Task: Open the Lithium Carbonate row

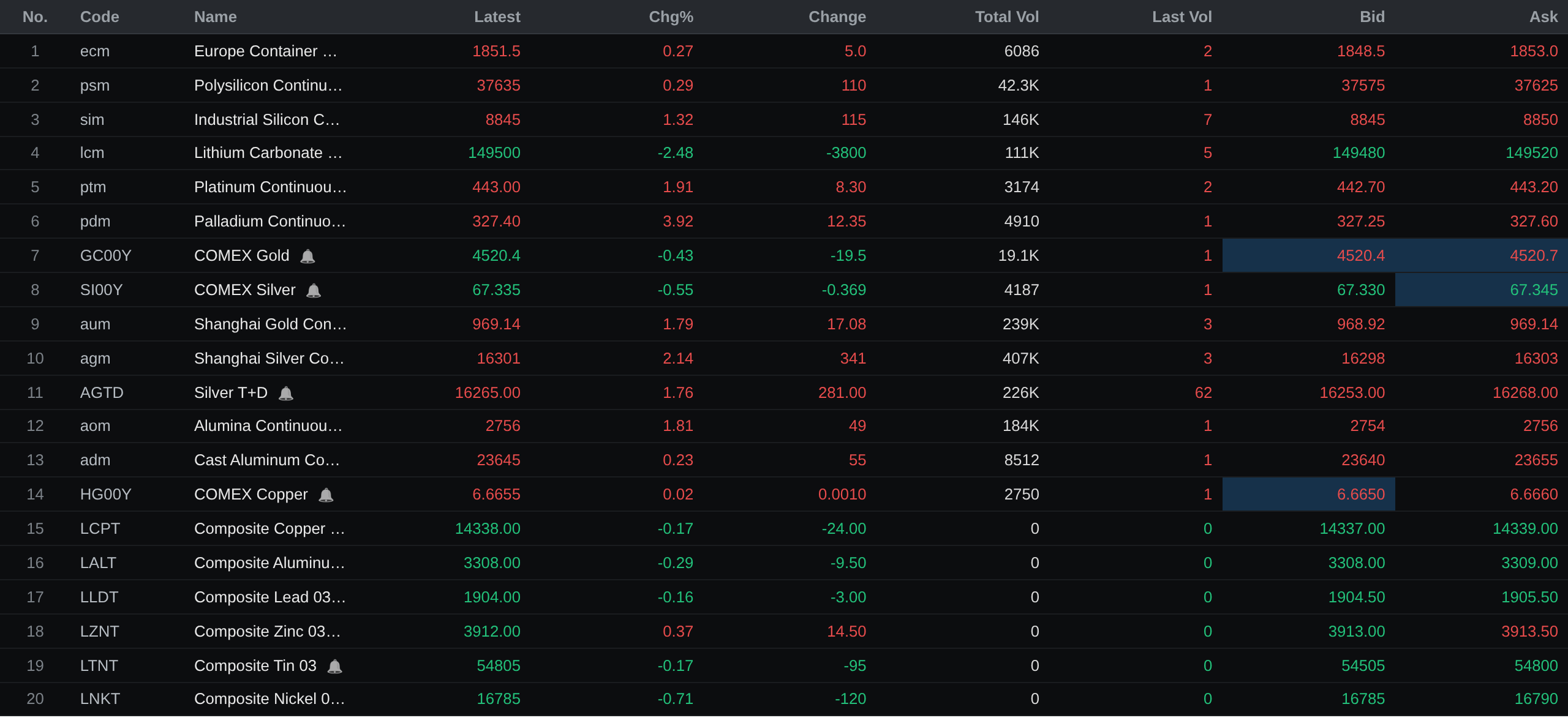Action: coord(784,153)
